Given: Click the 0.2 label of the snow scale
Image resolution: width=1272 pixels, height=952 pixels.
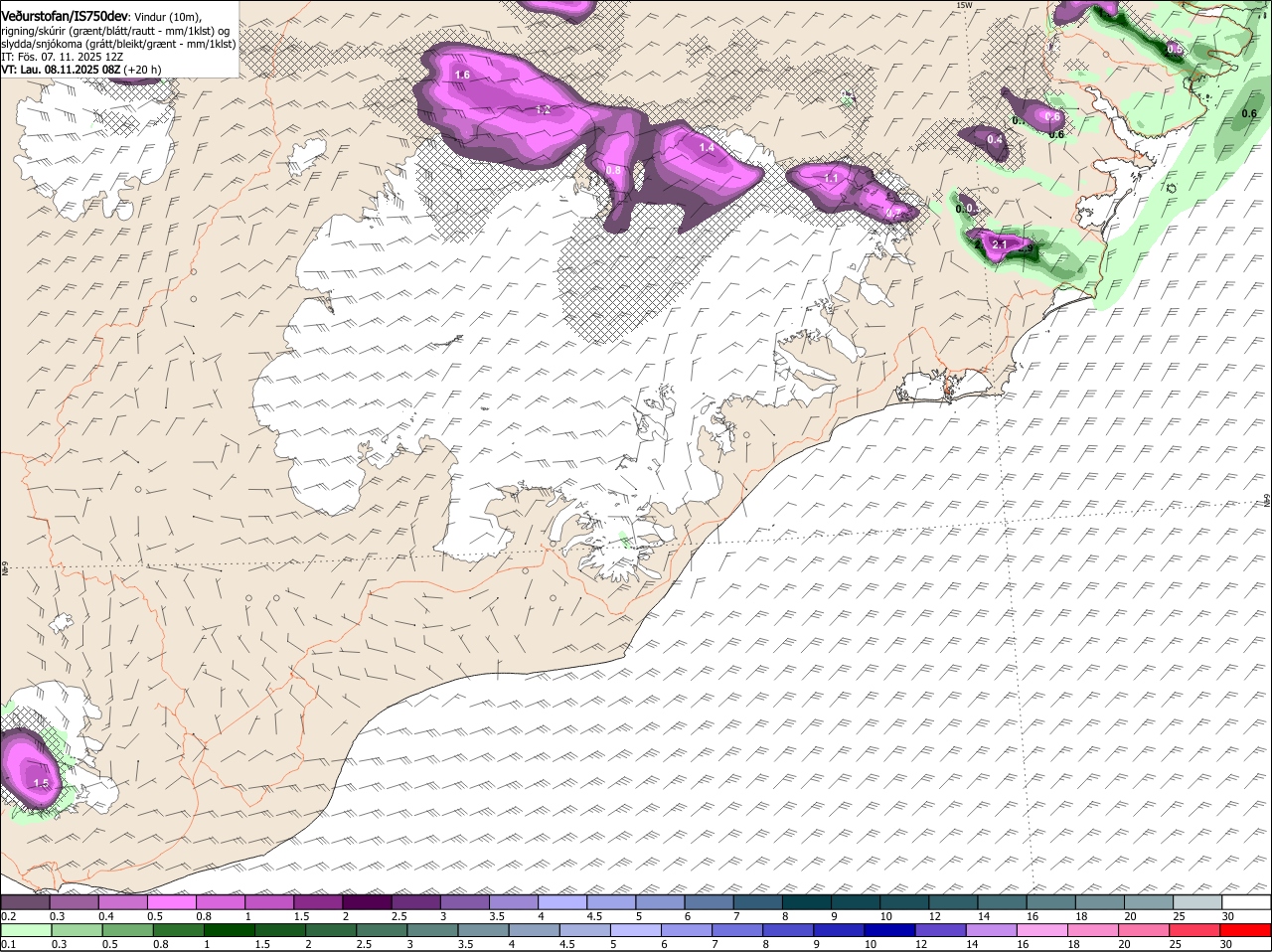Looking at the screenshot, I should point(8,916).
